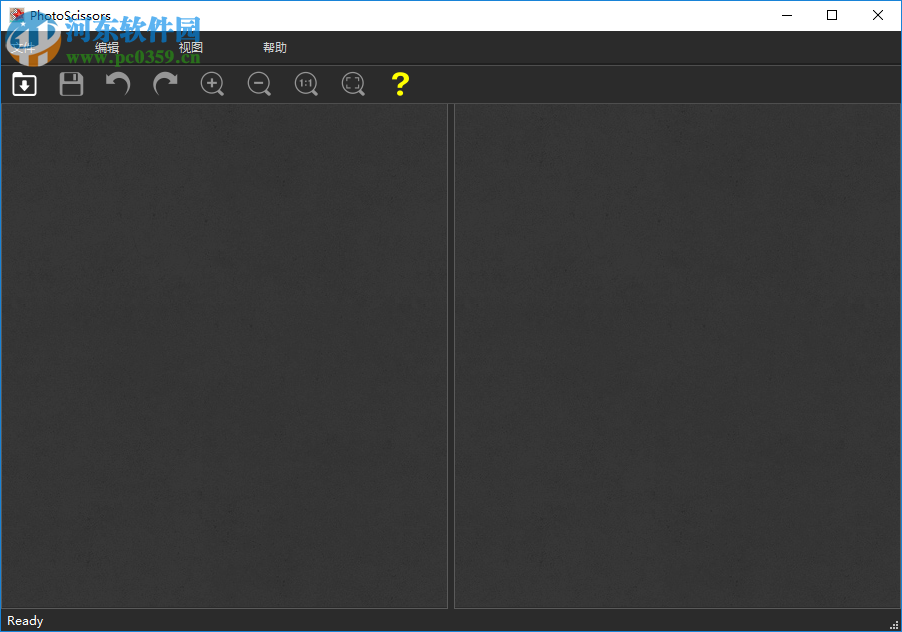Image resolution: width=902 pixels, height=632 pixels.
Task: Click the PhotoScissors app icon in title bar
Action: [14, 15]
